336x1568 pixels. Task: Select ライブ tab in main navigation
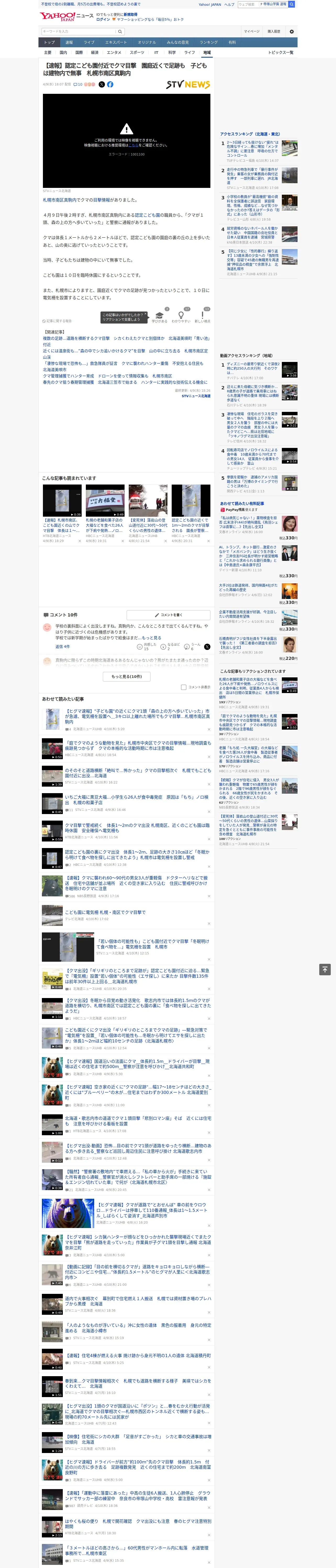pyautogui.click(x=89, y=43)
